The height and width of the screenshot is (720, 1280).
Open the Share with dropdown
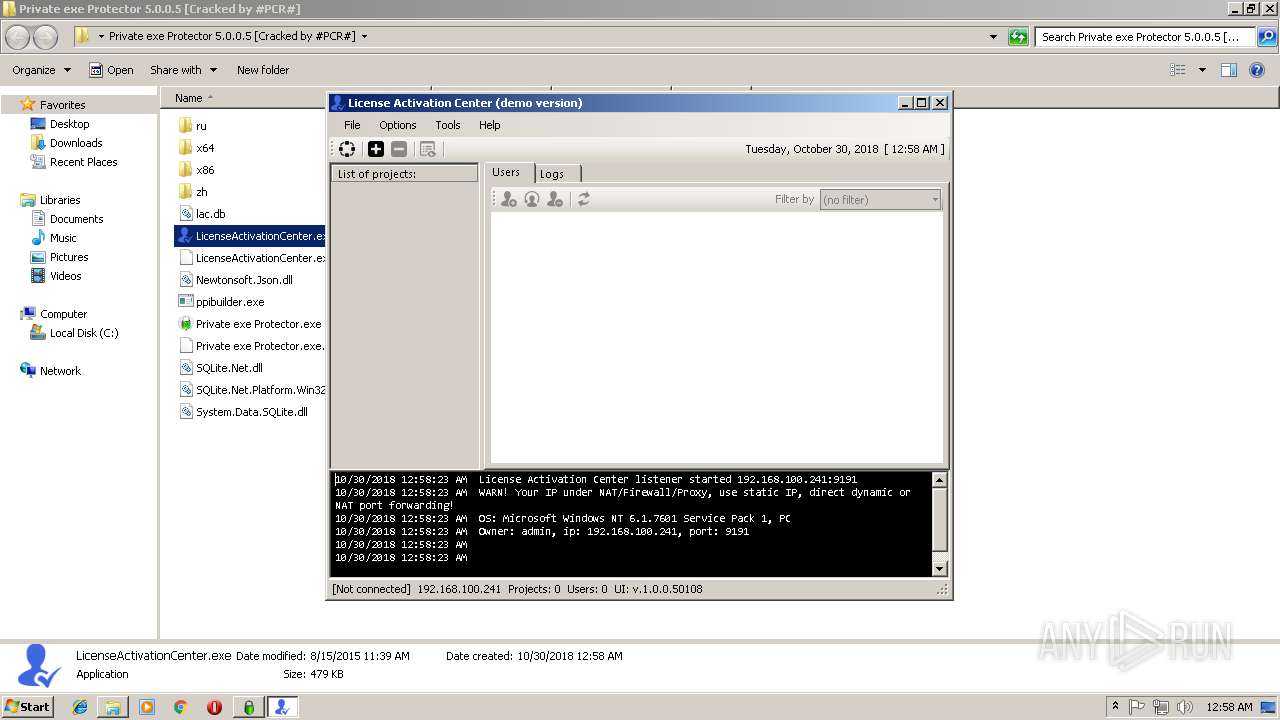pos(183,70)
